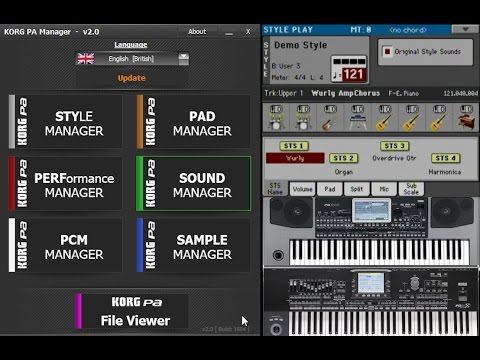Select the STS 3 button

[x=395, y=146]
